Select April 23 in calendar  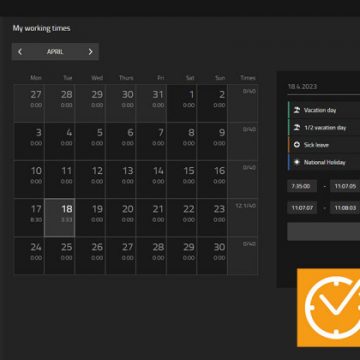click(212, 218)
